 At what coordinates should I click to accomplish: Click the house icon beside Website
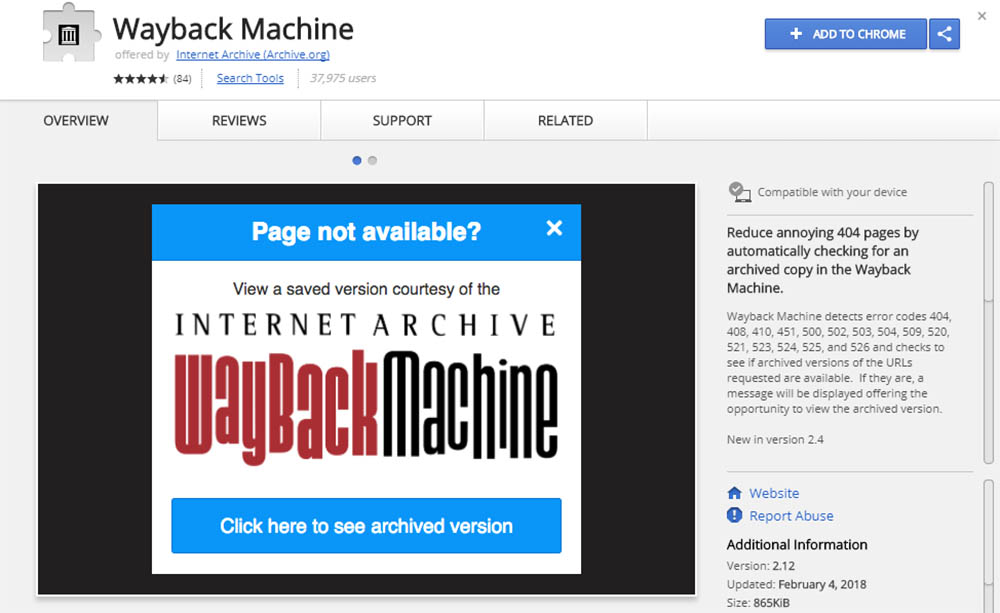735,493
